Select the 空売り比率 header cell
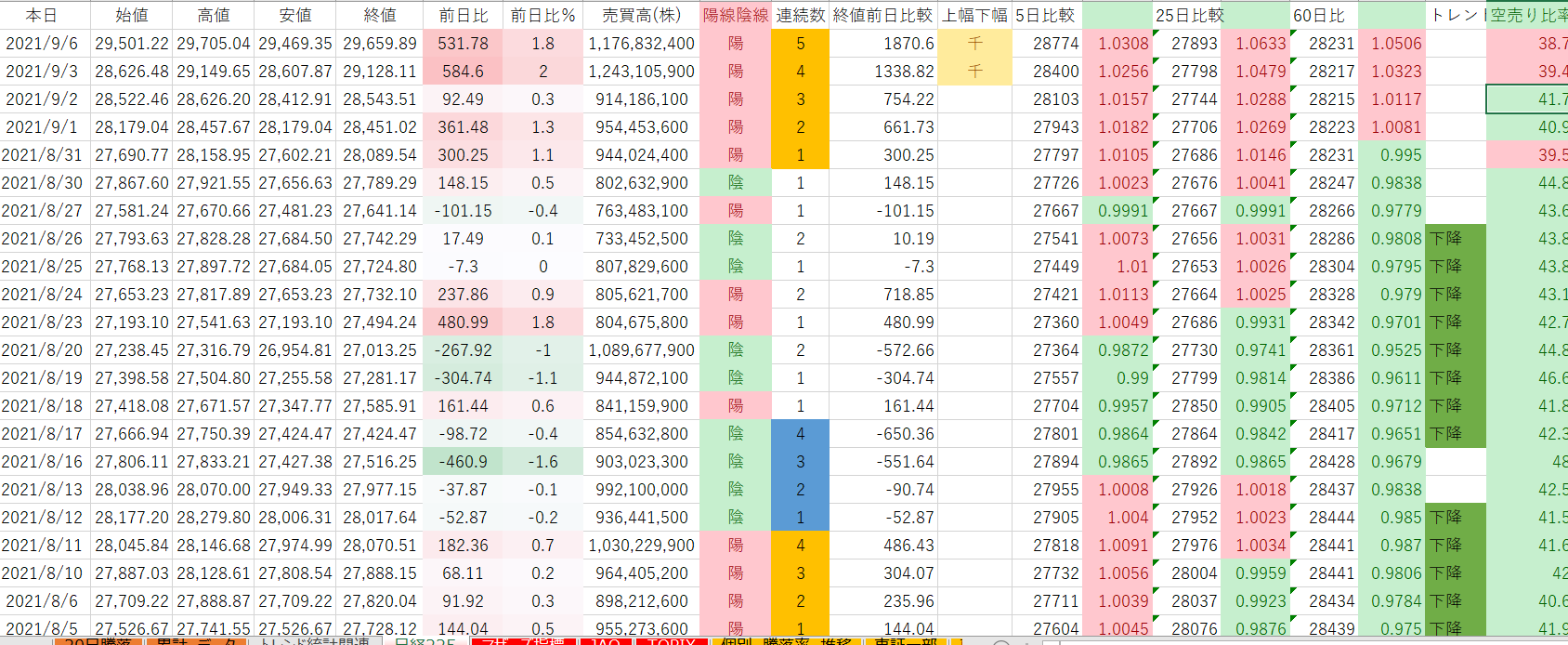 coord(1527,15)
